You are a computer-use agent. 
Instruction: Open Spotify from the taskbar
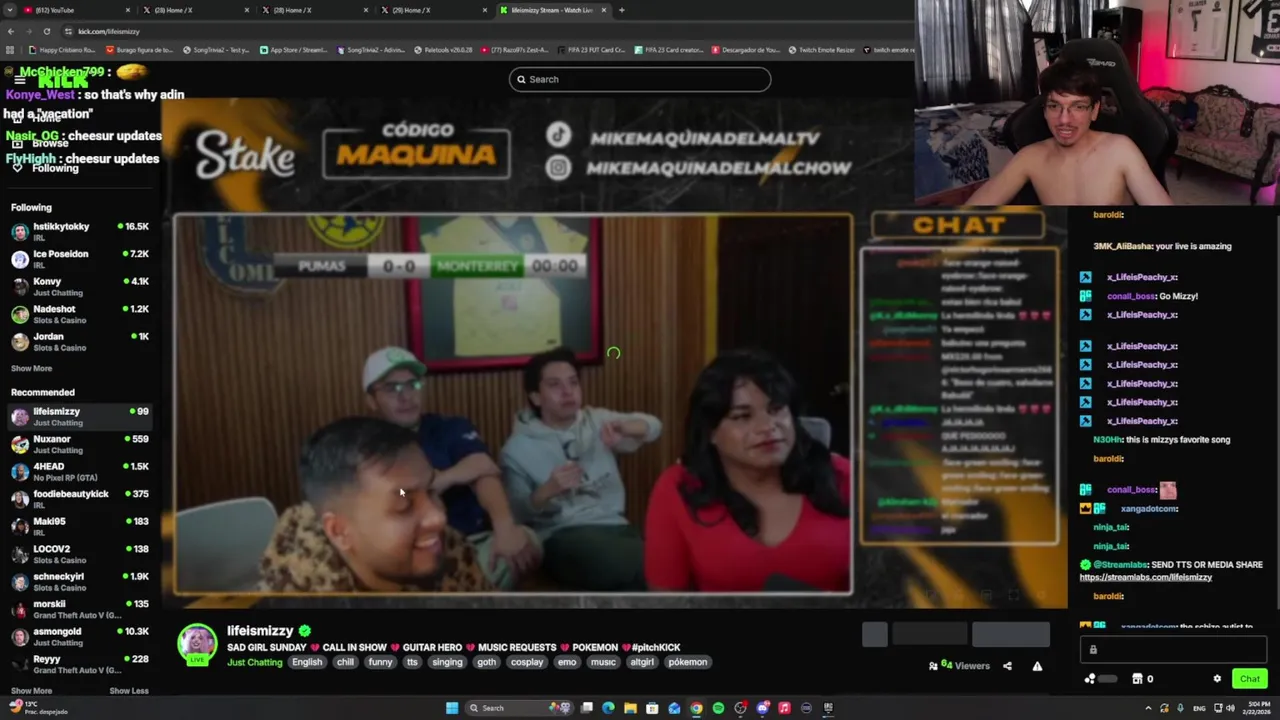coord(718,708)
